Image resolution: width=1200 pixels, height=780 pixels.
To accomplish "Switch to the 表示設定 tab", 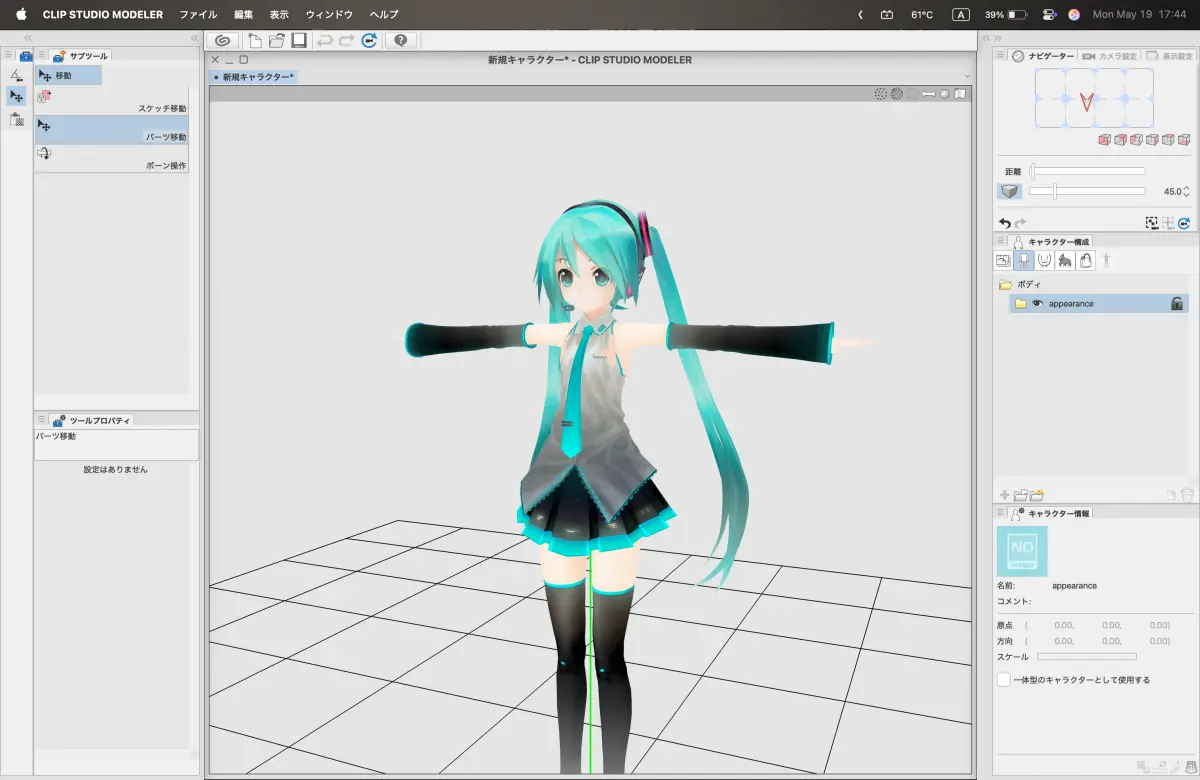I will point(1170,56).
